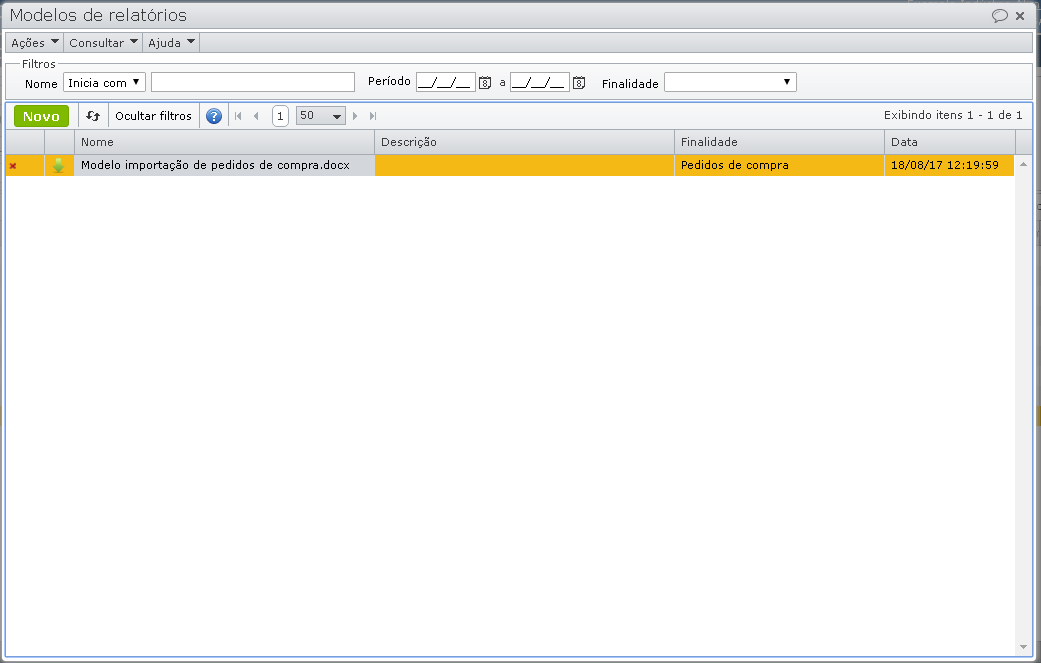Image resolution: width=1041 pixels, height=663 pixels.
Task: Open calendar for Período end date
Action: tap(579, 83)
